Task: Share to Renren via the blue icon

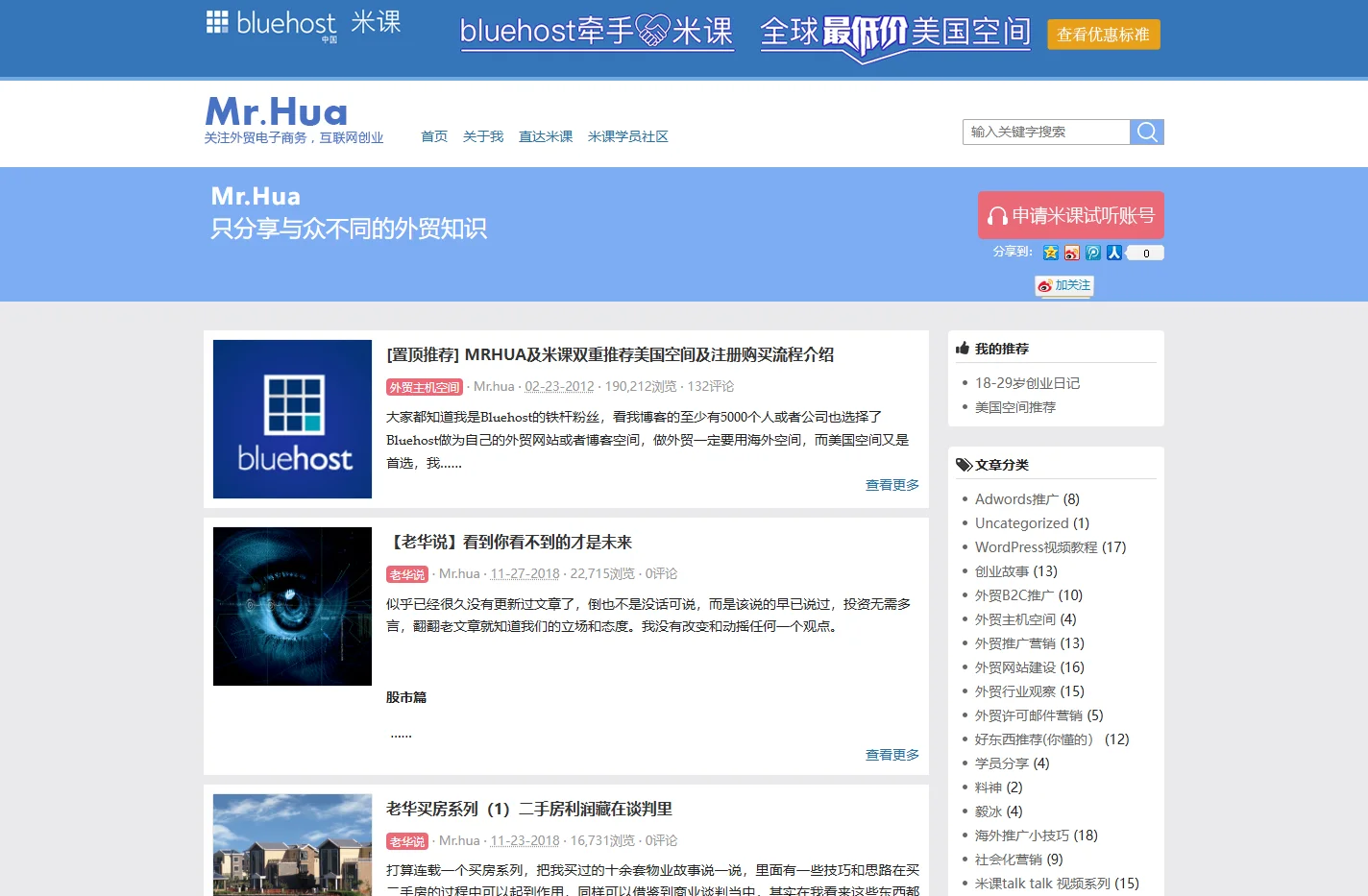Action: coord(1114,253)
